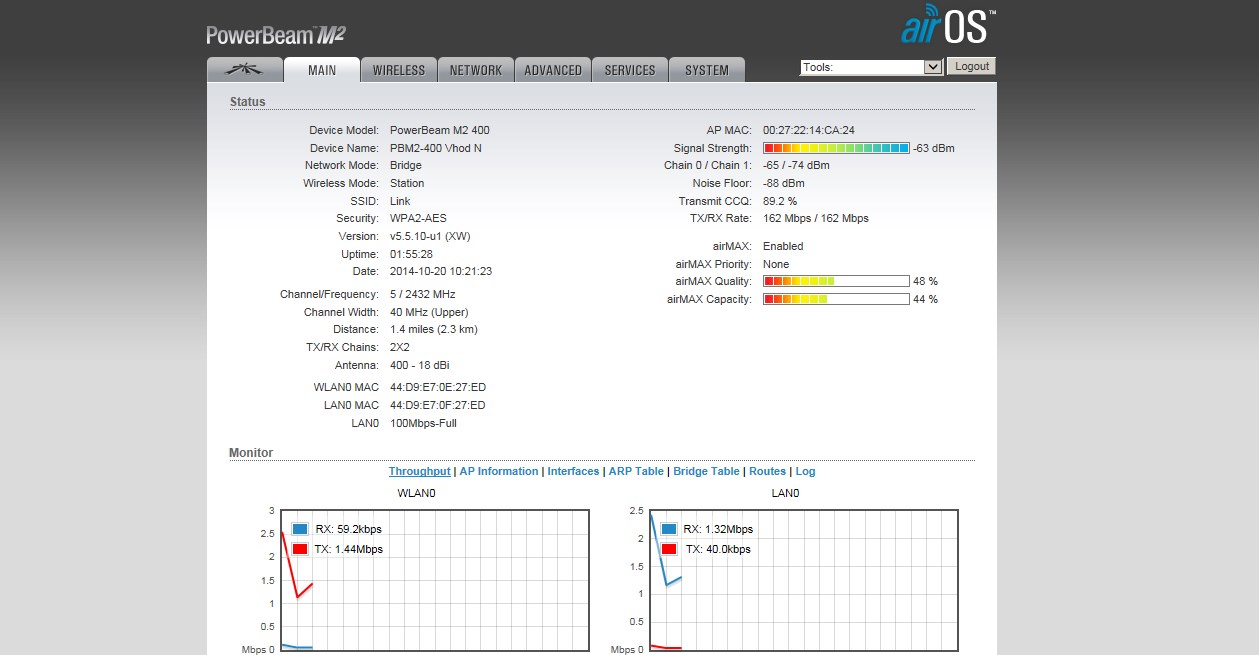Click the LAN0 throughput graph
This screenshot has width=1259, height=655.
pyautogui.click(x=803, y=580)
